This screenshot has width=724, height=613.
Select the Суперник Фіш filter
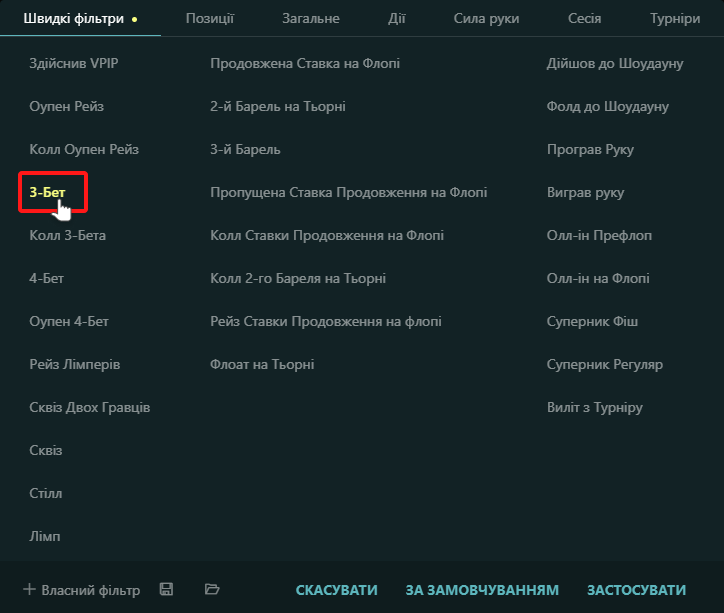point(592,321)
